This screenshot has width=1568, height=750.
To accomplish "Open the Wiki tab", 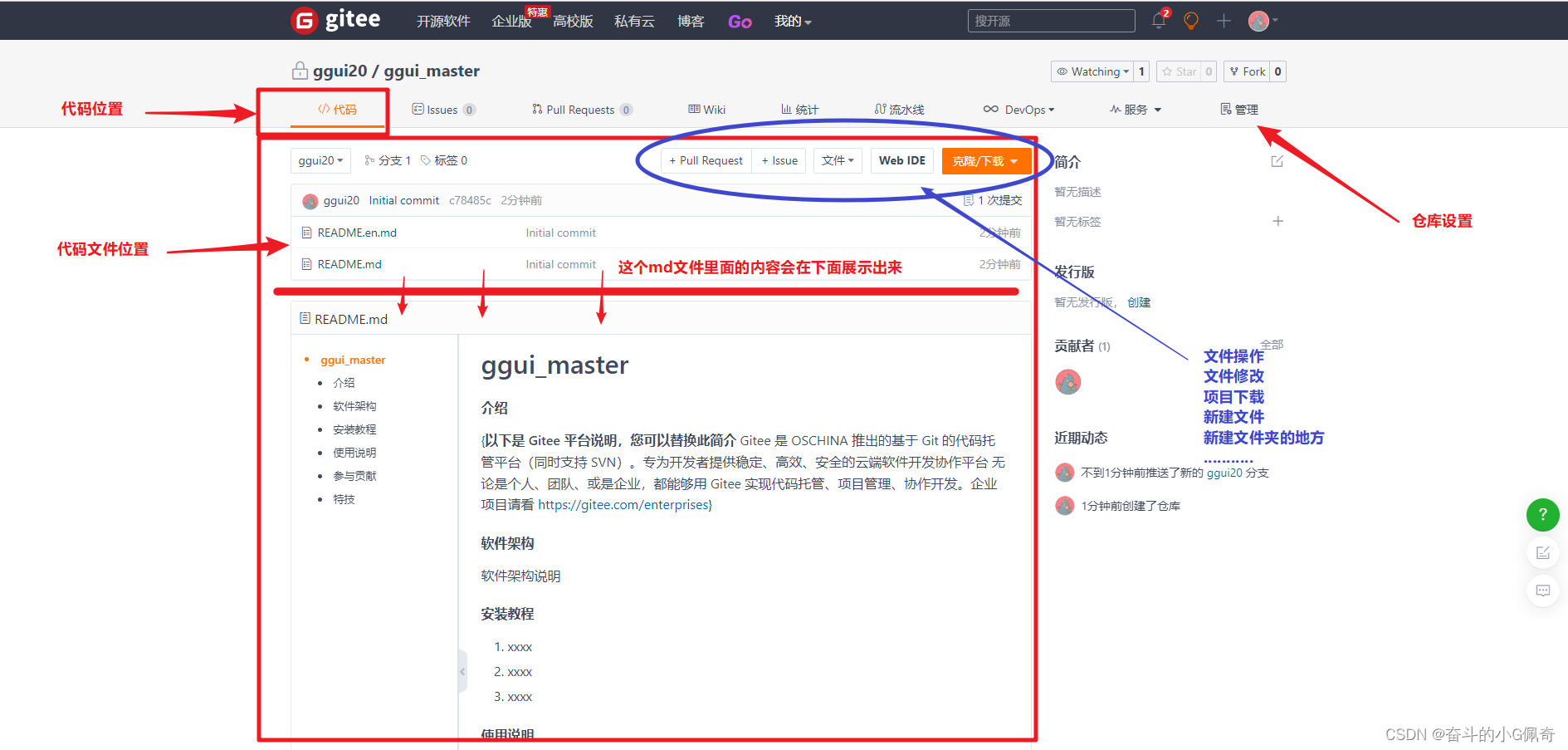I will coord(706,110).
